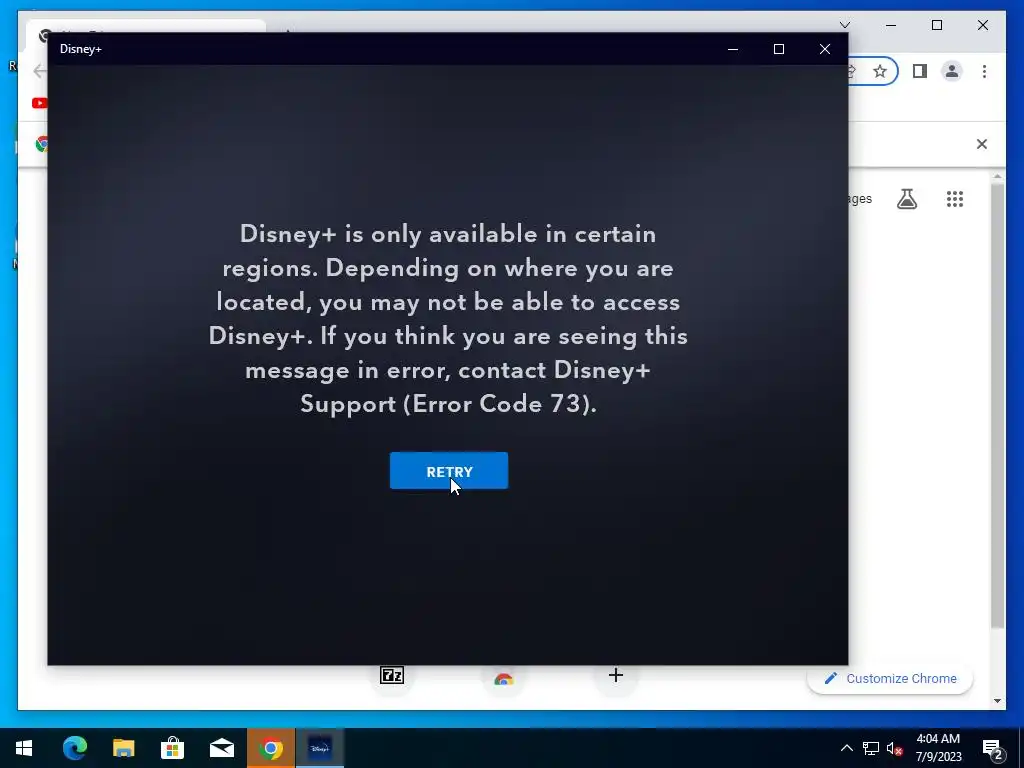Open Chrome tab search dropdown arrow
Screen dimensions: 1024x768
pyautogui.click(x=844, y=25)
